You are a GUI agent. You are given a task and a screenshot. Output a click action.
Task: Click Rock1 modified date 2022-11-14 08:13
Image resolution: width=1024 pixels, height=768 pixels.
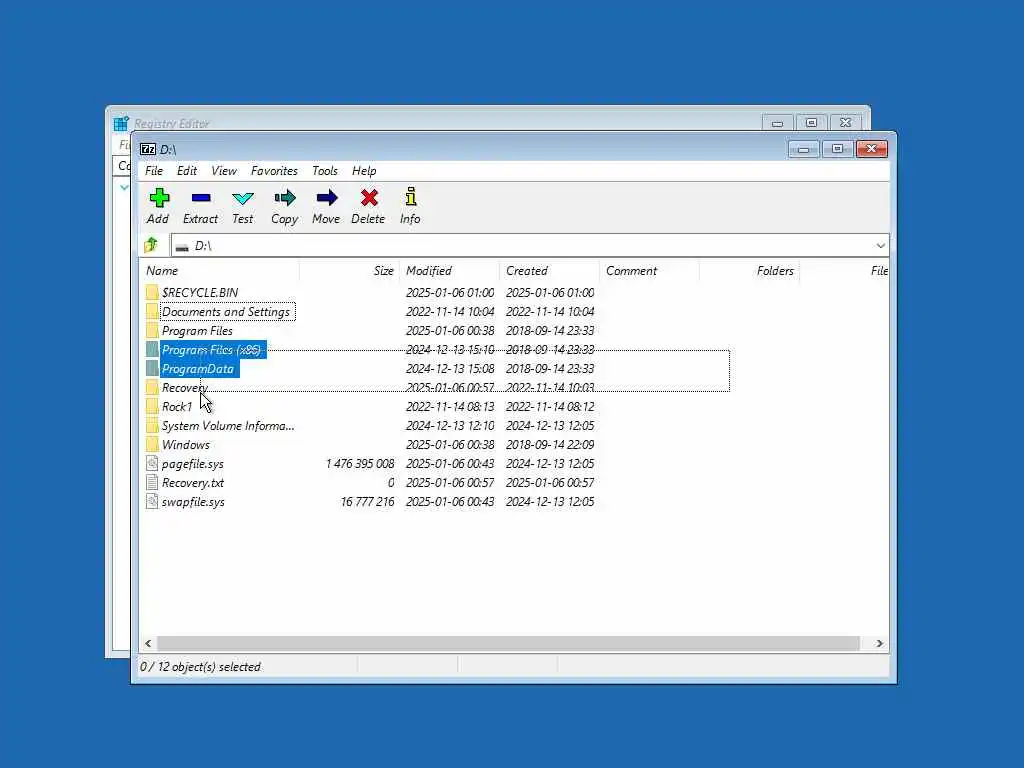(450, 406)
